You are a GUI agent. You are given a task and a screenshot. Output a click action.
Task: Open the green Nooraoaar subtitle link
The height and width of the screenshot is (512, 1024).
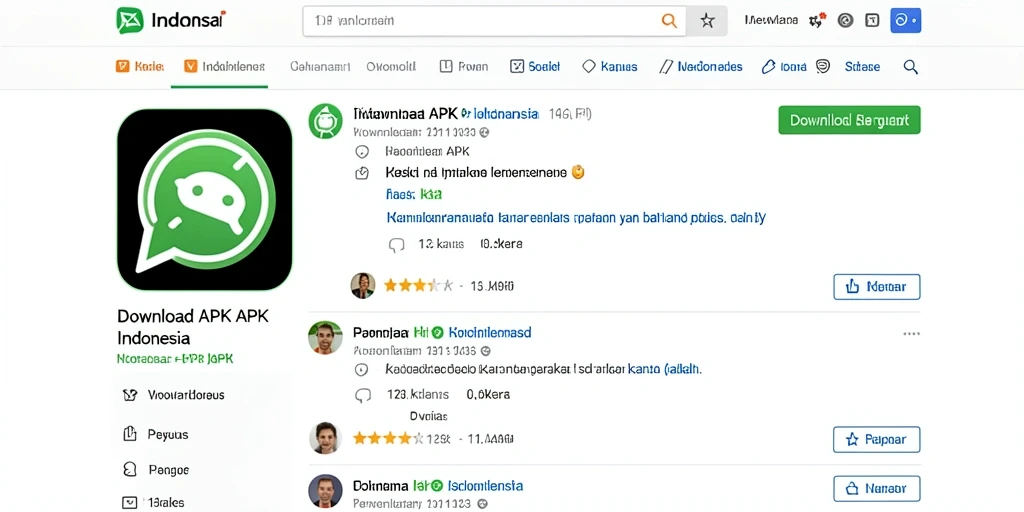click(175, 359)
